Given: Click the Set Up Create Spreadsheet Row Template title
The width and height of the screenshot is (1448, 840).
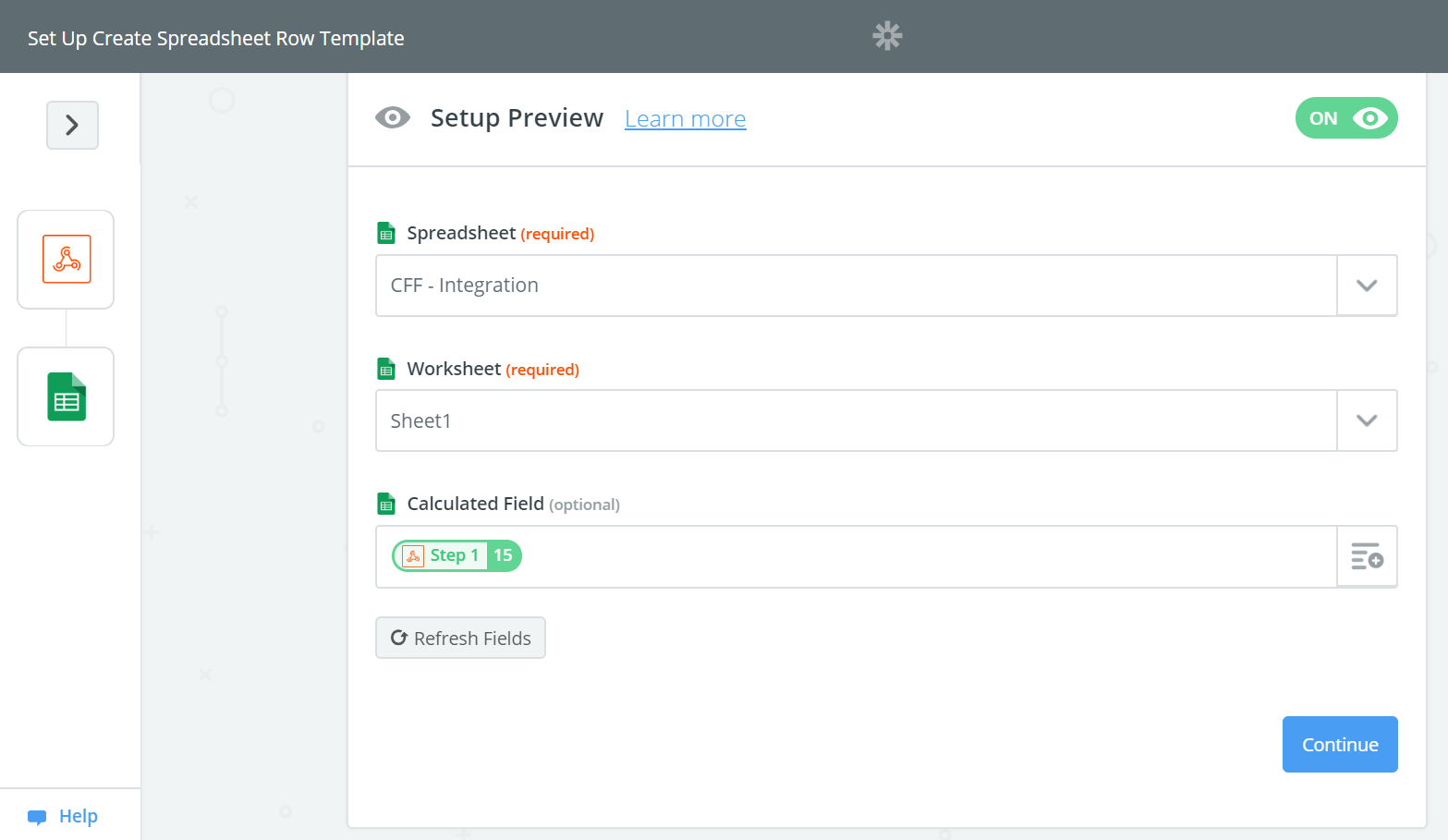Looking at the screenshot, I should tap(216, 38).
